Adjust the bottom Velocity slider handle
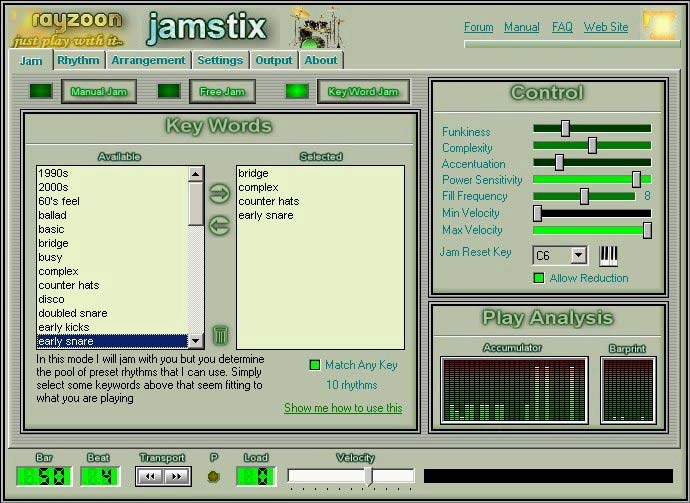 pos(369,476)
